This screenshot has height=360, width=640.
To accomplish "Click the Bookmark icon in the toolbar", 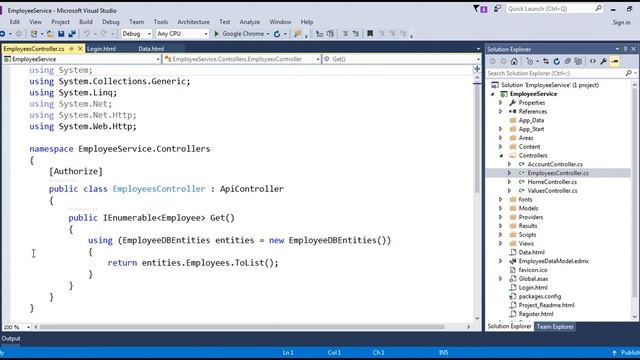I will (370, 34).
